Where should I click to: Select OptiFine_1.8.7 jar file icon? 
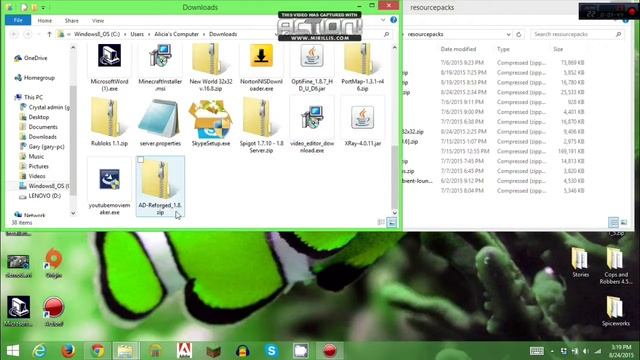[312, 56]
